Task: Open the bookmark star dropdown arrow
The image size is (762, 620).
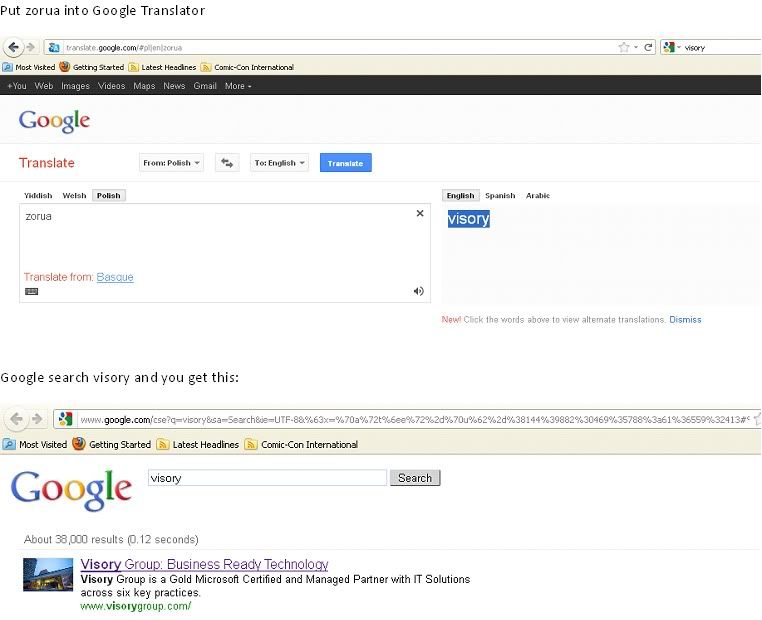Action: tap(636, 48)
